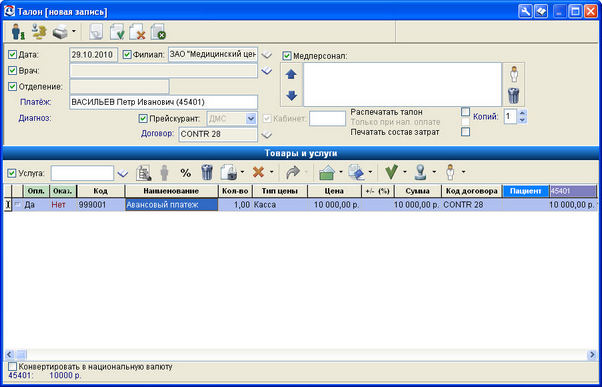The image size is (602, 387).
Task: Click the trash bin beside Медперсонал list
Action: 514,95
